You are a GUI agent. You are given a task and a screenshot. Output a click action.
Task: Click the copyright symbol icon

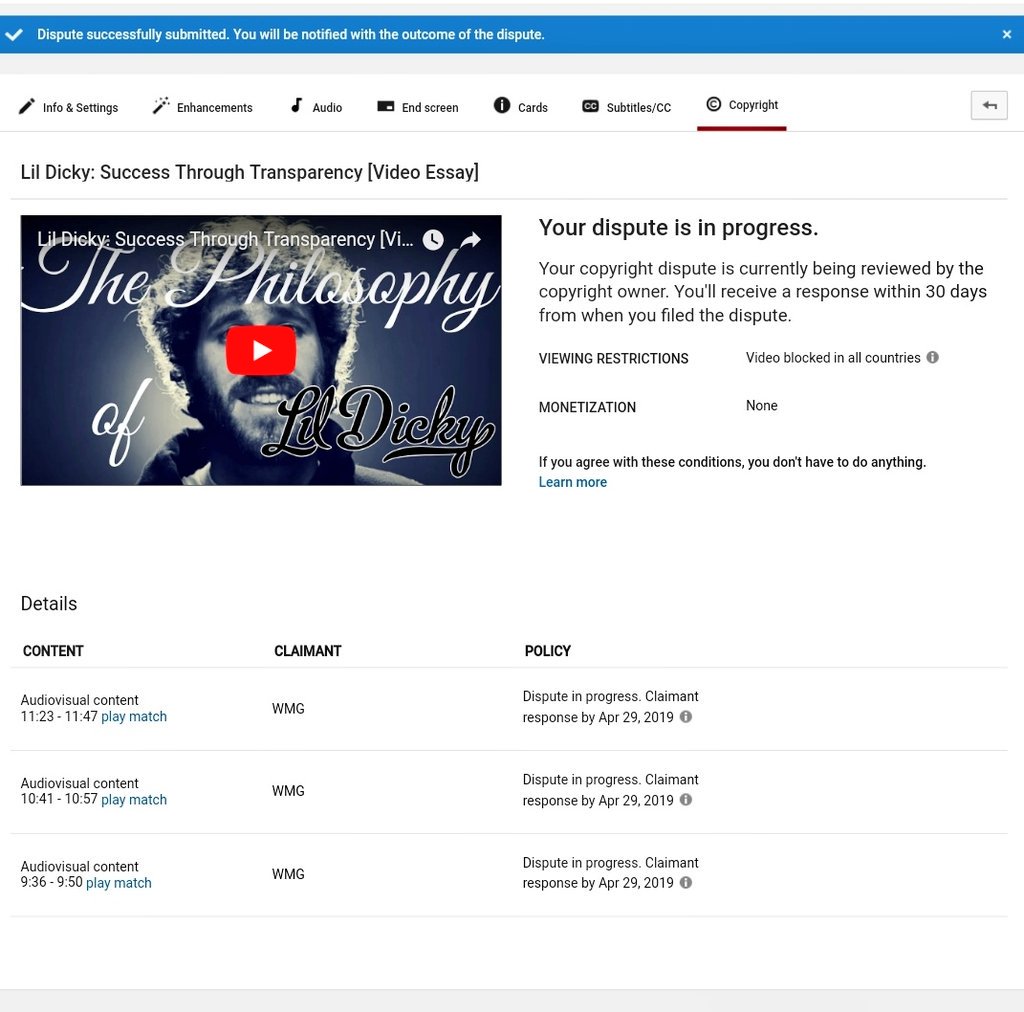714,104
